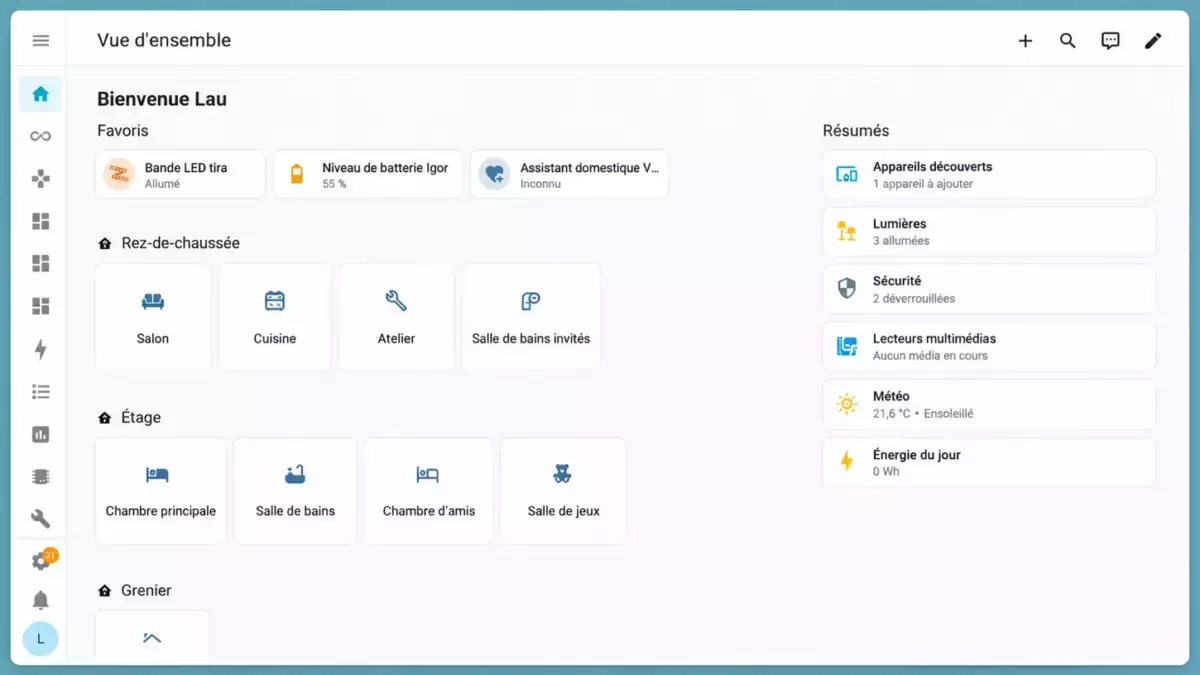Open the wrench developer tools sidebar icon
Viewport: 1200px width, 675px height.
click(x=40, y=519)
